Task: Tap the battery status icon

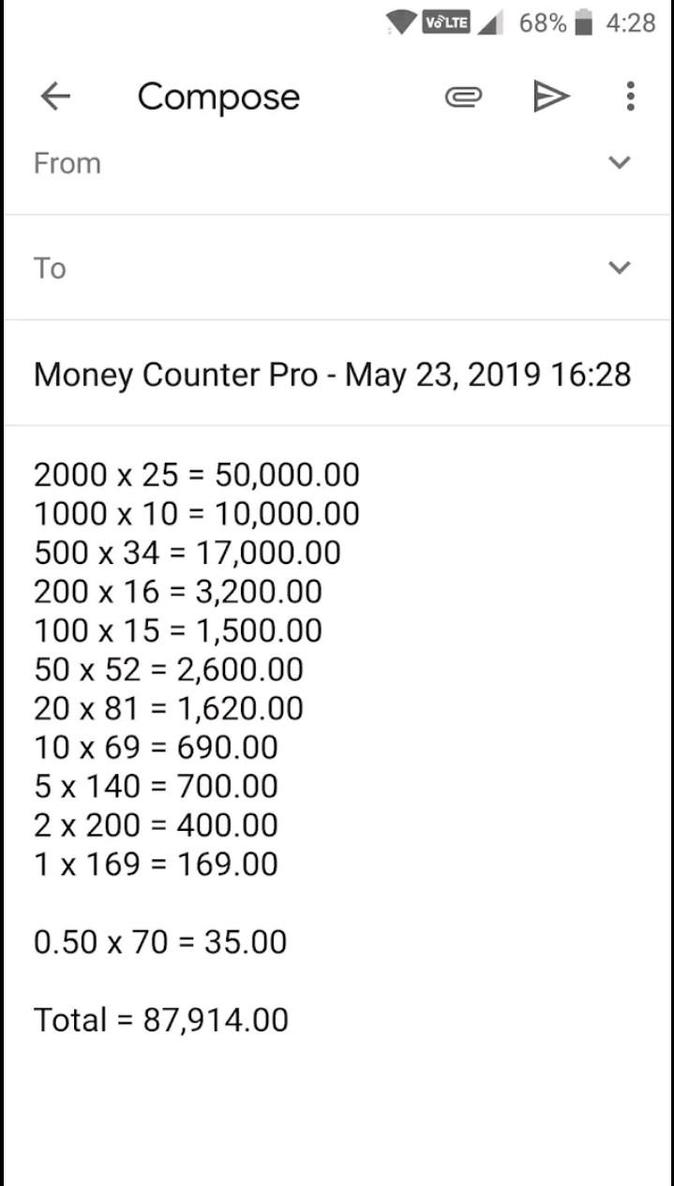Action: (585, 23)
